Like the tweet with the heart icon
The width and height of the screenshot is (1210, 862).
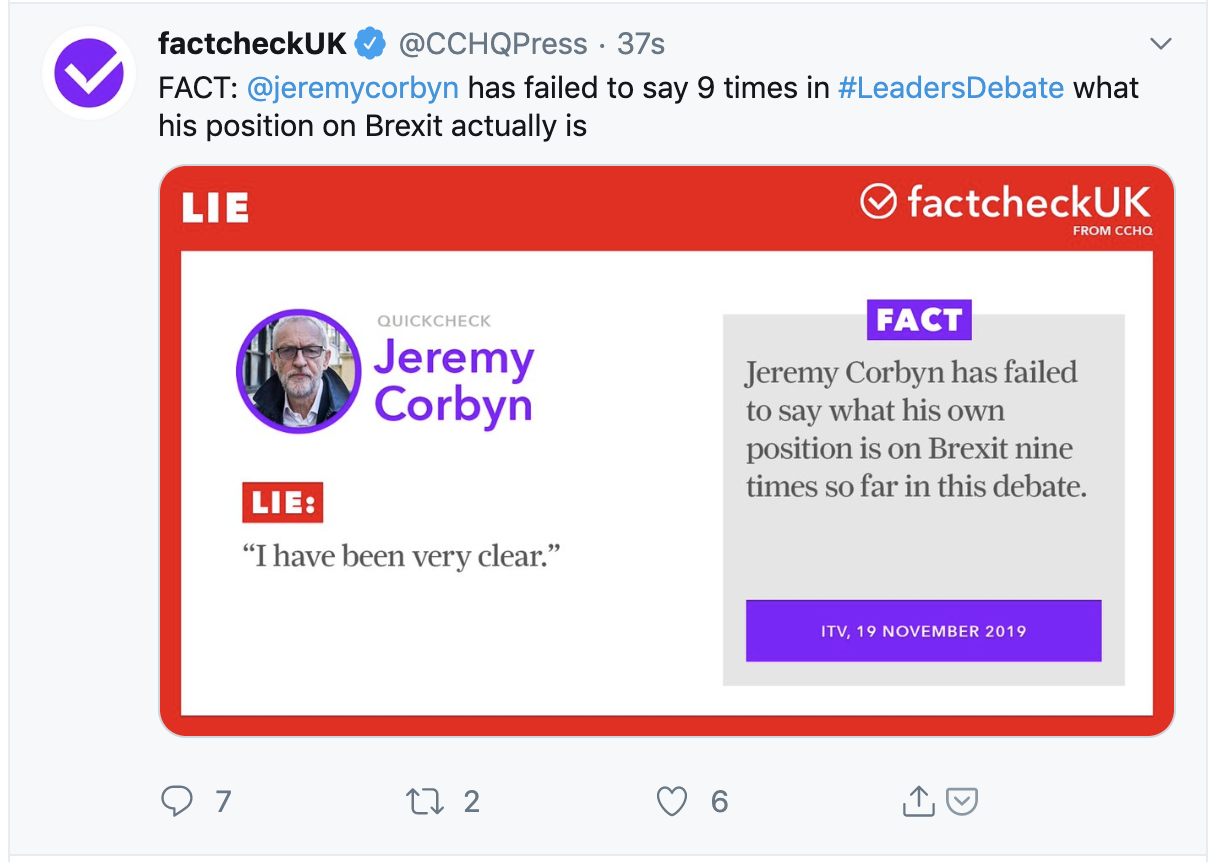[x=672, y=801]
